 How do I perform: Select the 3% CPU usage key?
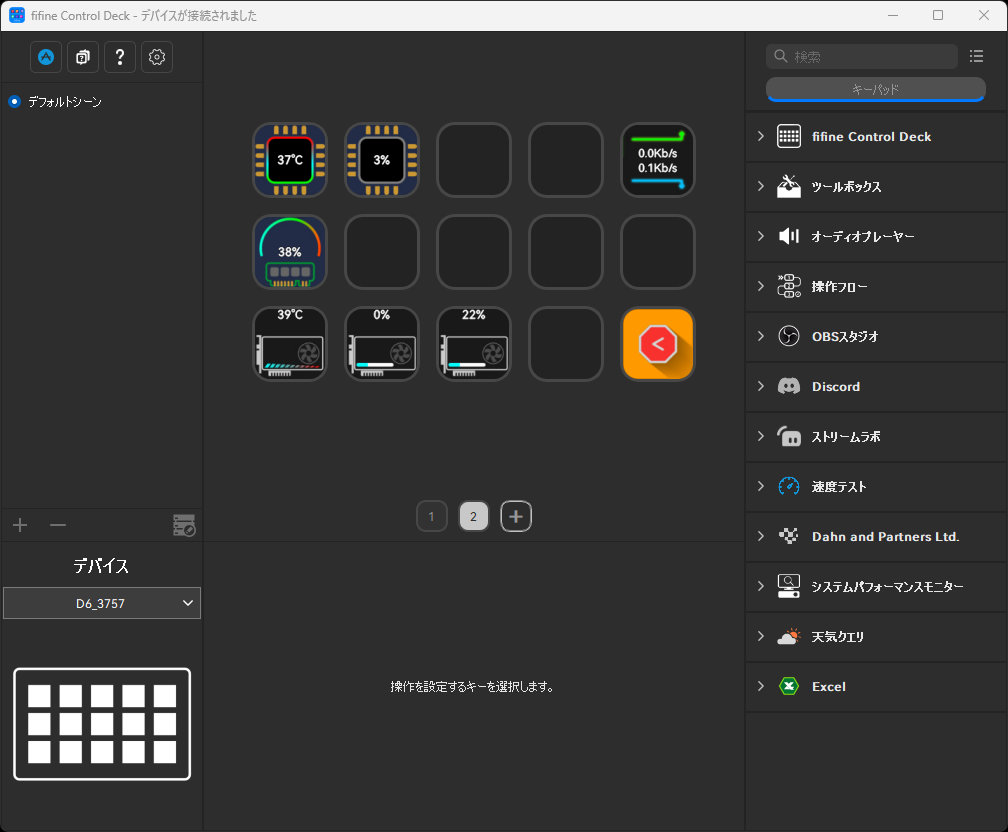(381, 160)
